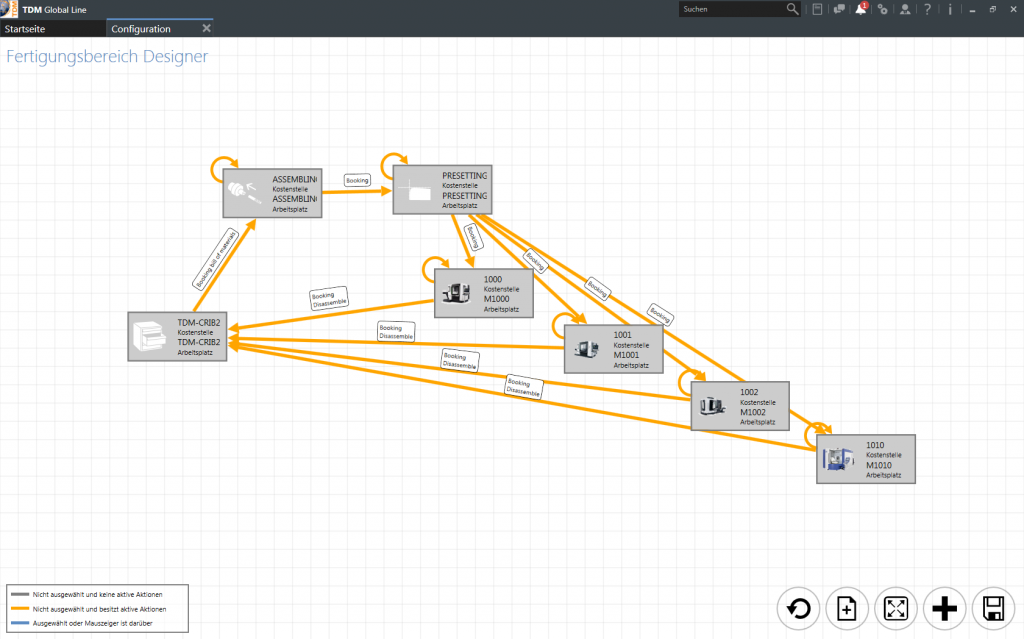Click blue legend line for selected state

click(20, 623)
